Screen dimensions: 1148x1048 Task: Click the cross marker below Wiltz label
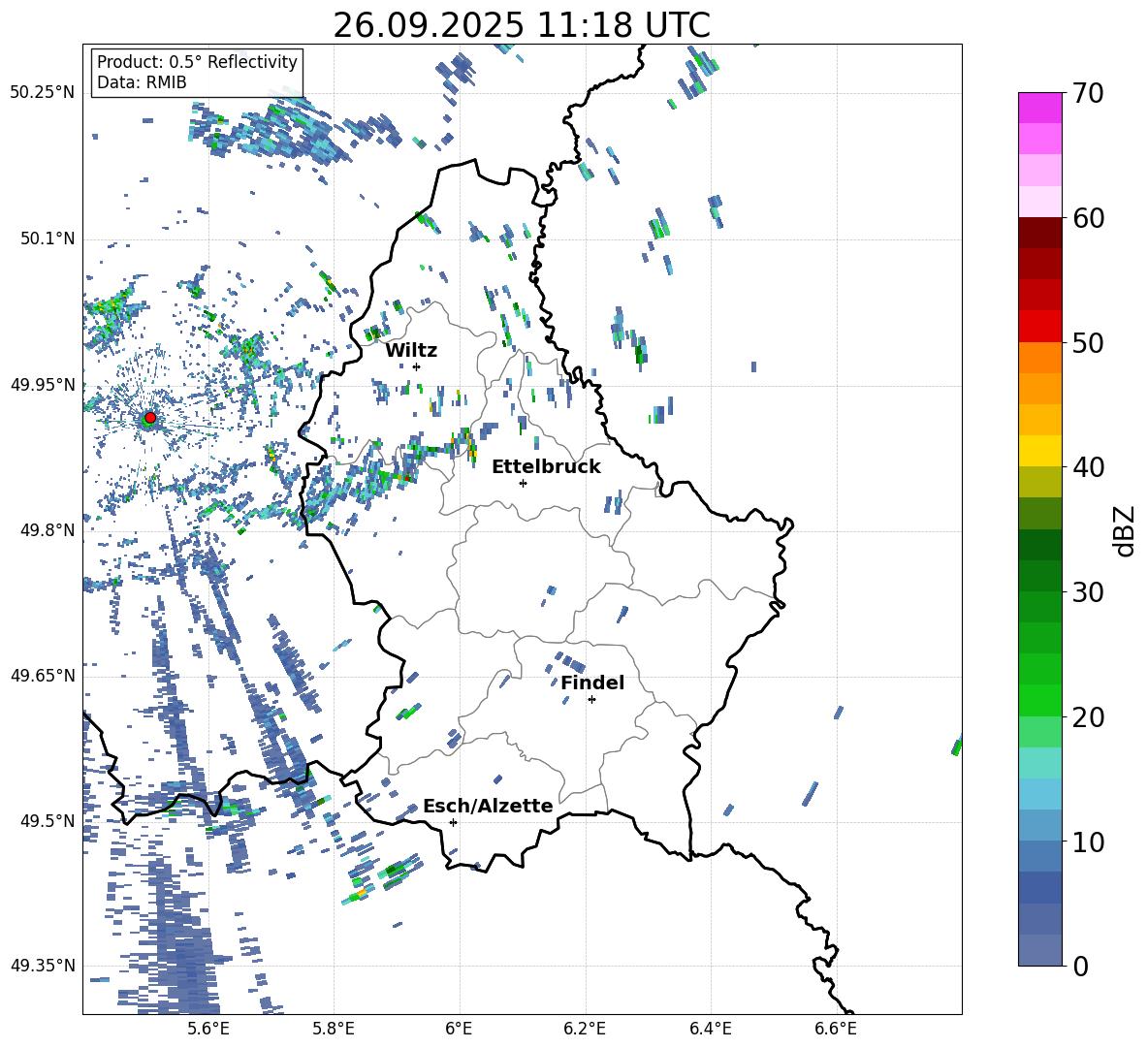click(416, 366)
